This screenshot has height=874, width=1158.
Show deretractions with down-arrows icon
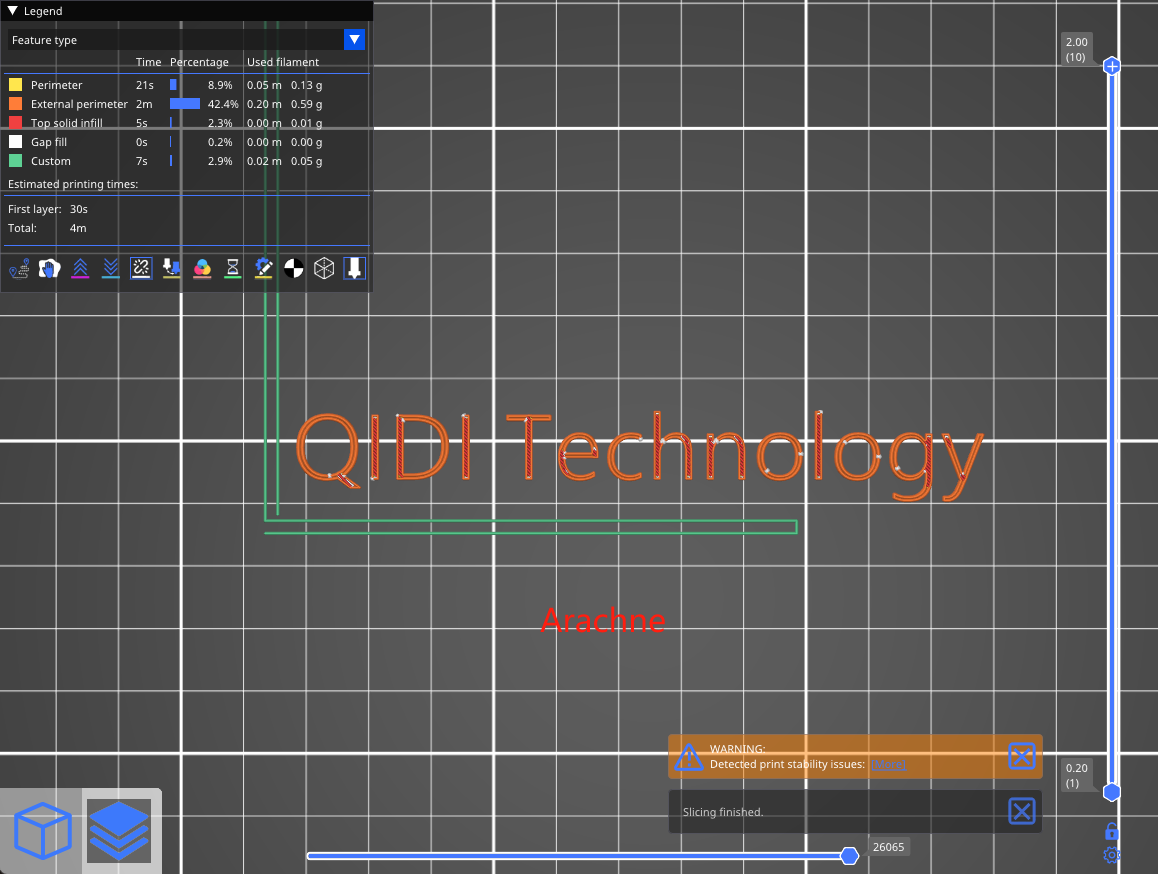pyautogui.click(x=111, y=268)
